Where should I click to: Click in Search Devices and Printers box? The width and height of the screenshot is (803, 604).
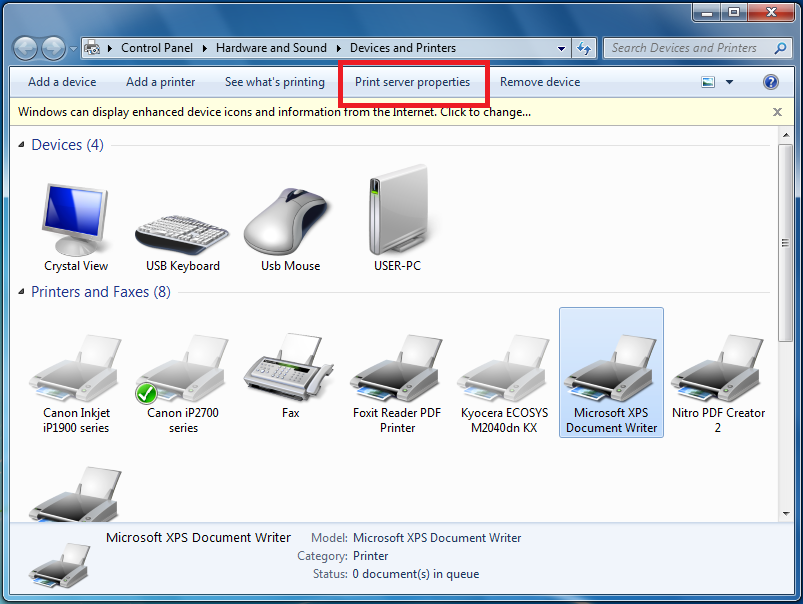(684, 48)
